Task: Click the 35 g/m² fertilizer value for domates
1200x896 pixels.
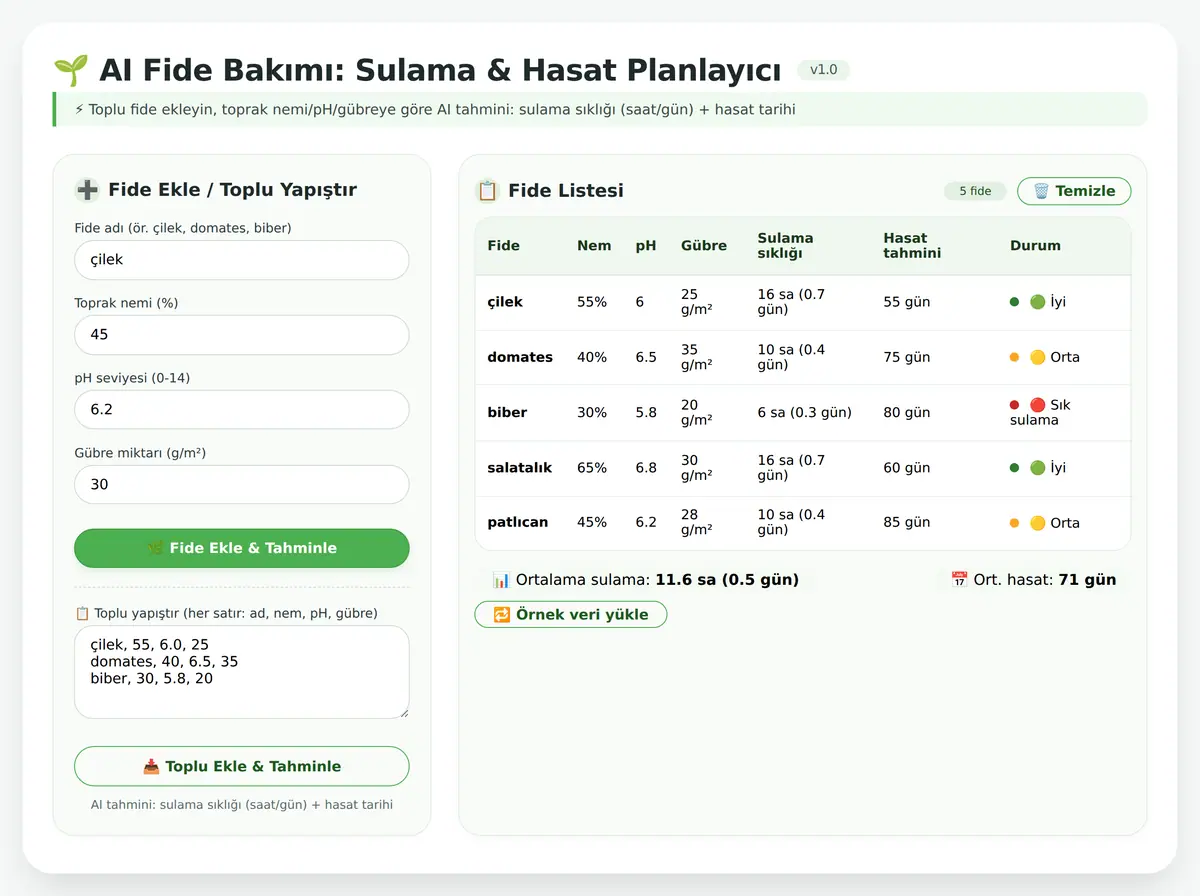Action: point(697,357)
